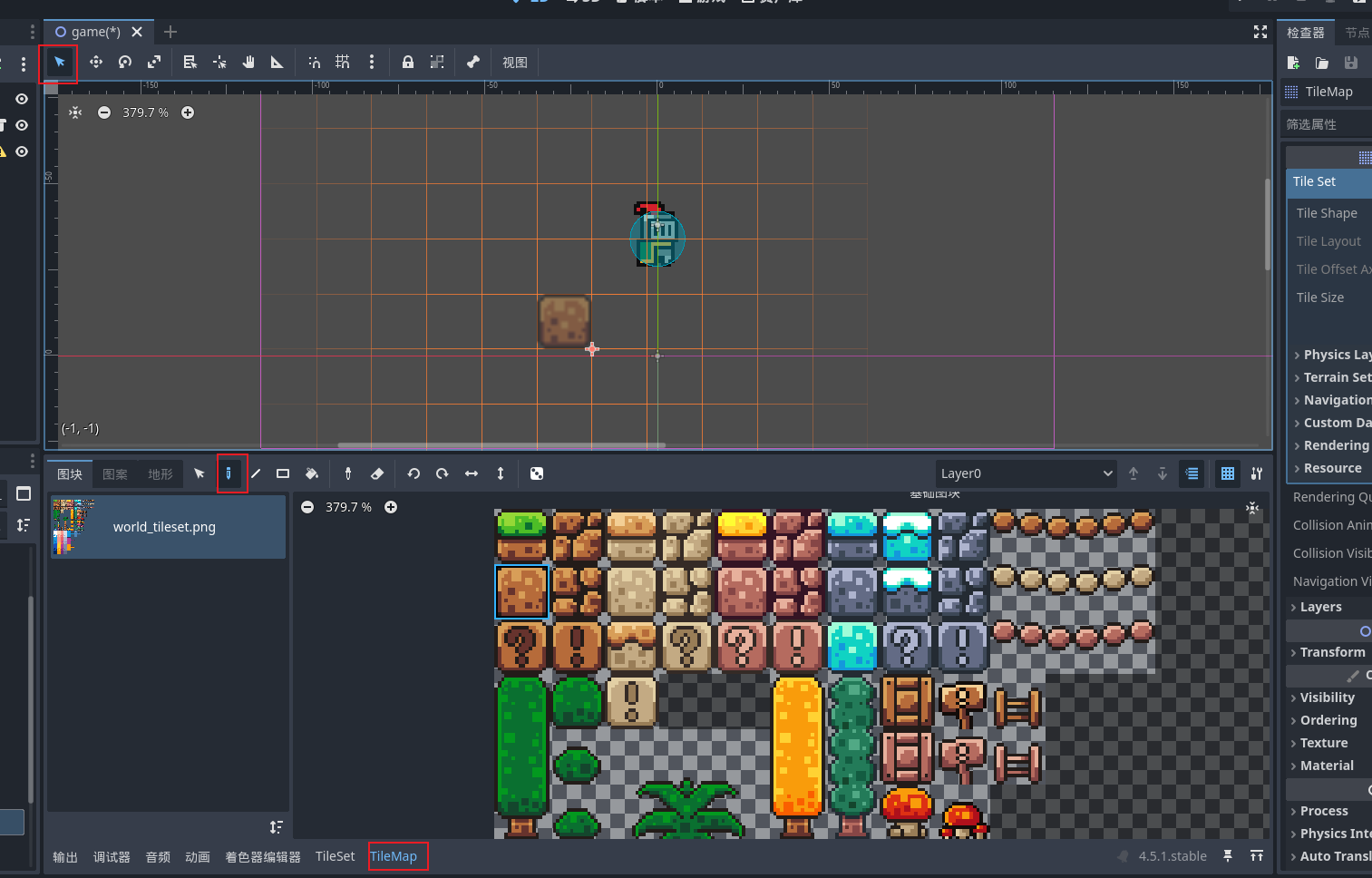Switch to the TileSet bottom tab

[335, 856]
